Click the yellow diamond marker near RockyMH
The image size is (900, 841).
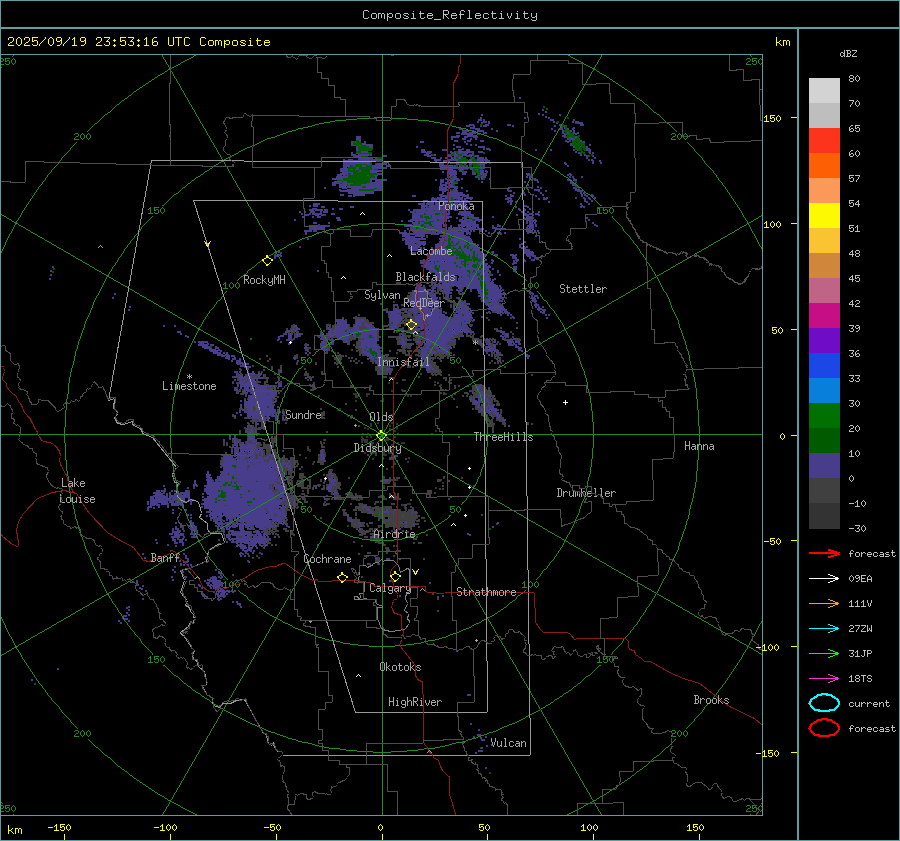(x=267, y=260)
